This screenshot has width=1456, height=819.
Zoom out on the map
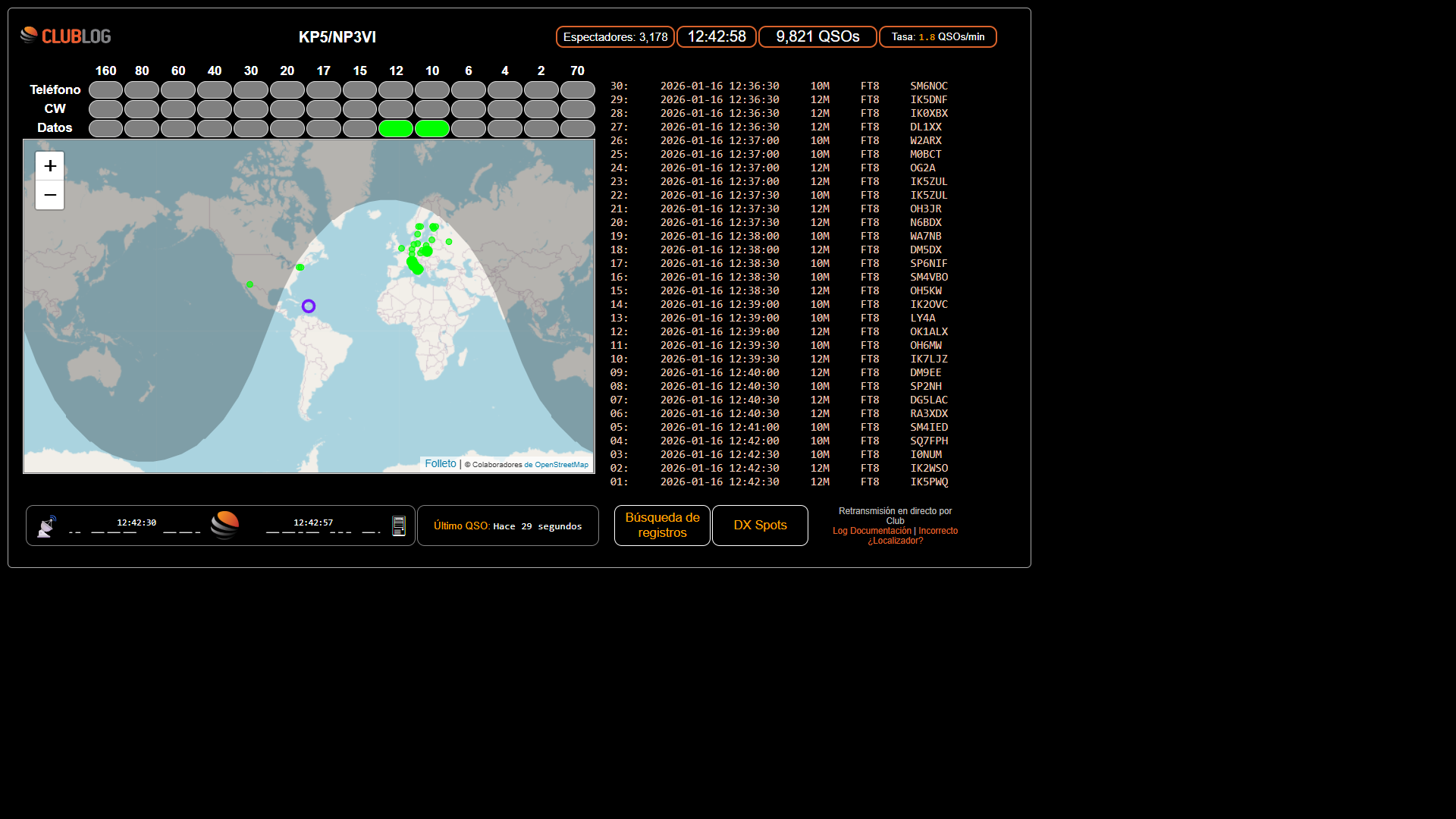pyautogui.click(x=50, y=195)
